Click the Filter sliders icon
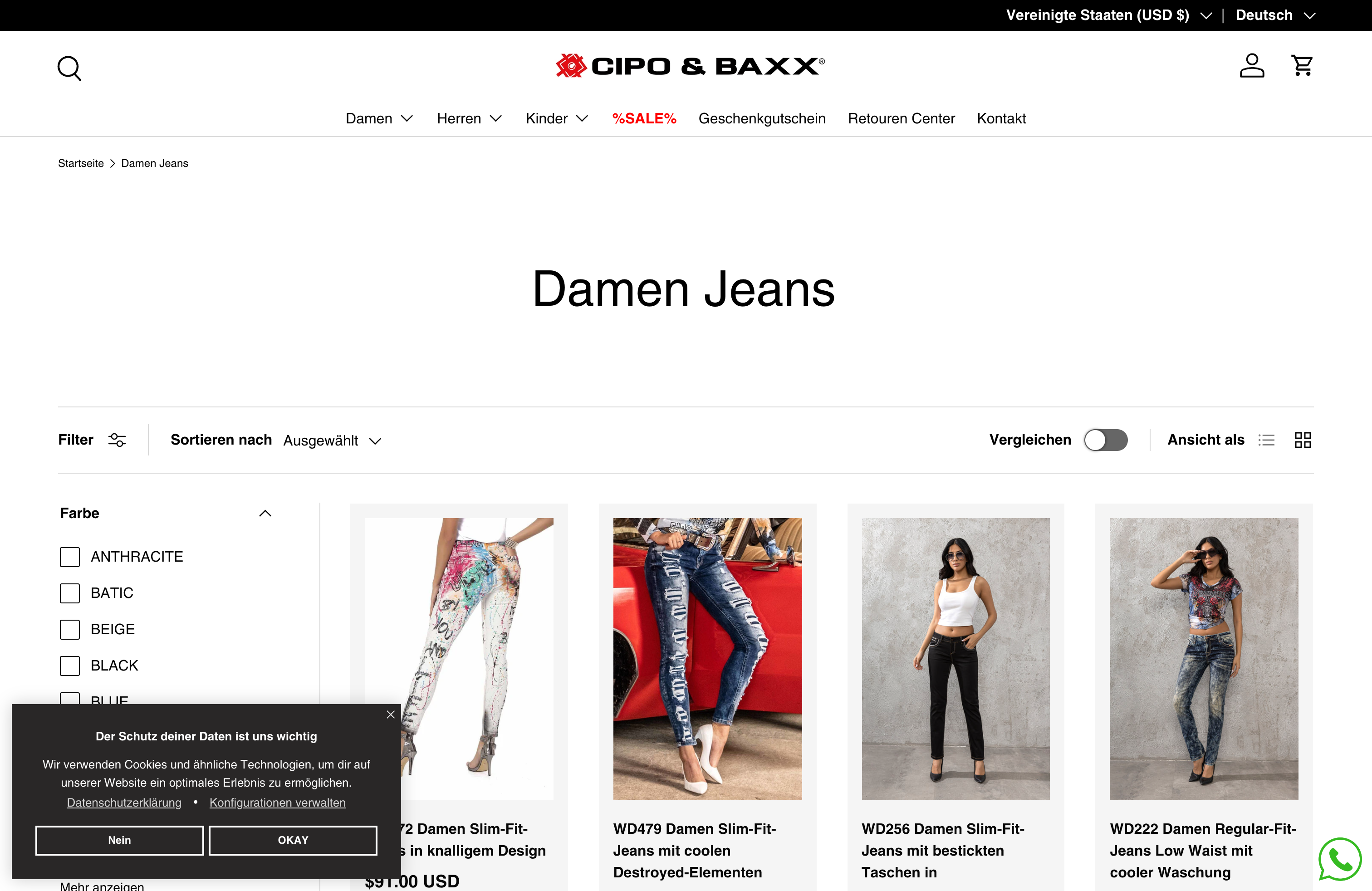Screen dimensions: 1372x891 point(117,441)
